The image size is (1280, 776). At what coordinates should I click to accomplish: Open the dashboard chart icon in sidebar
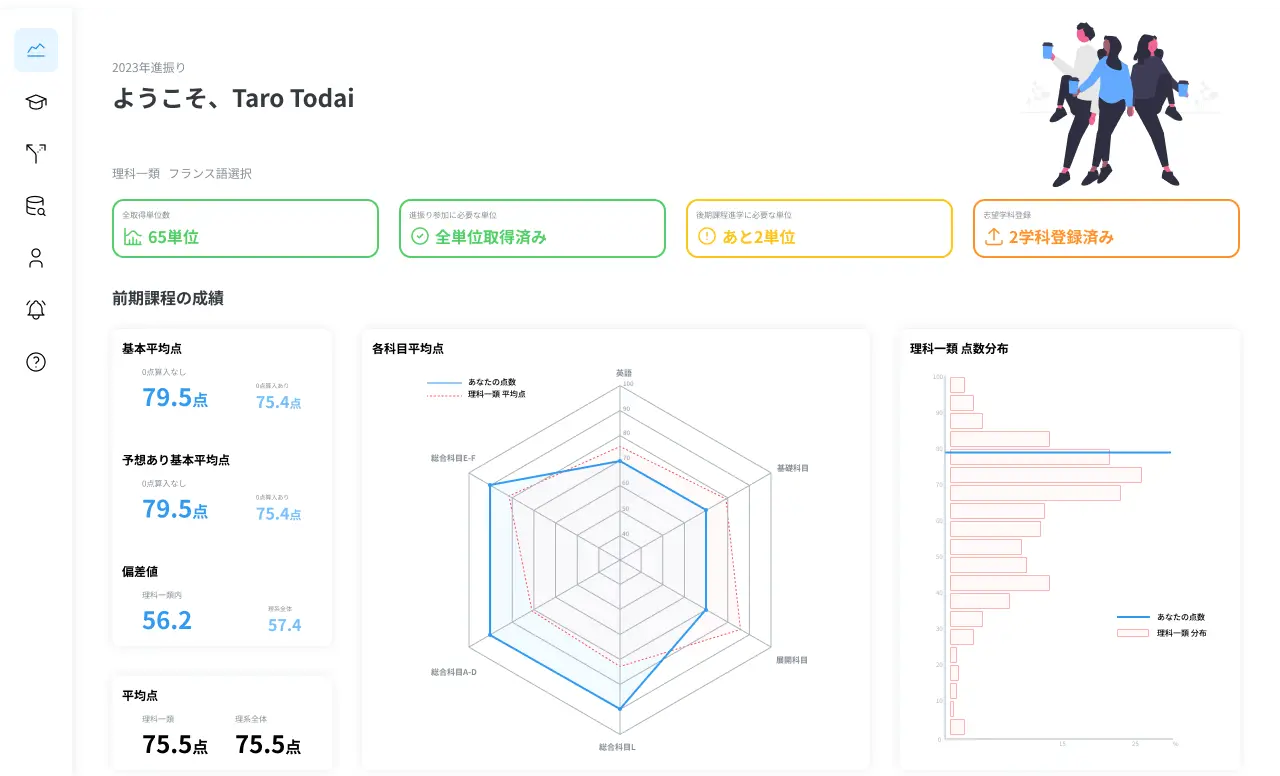(x=36, y=50)
